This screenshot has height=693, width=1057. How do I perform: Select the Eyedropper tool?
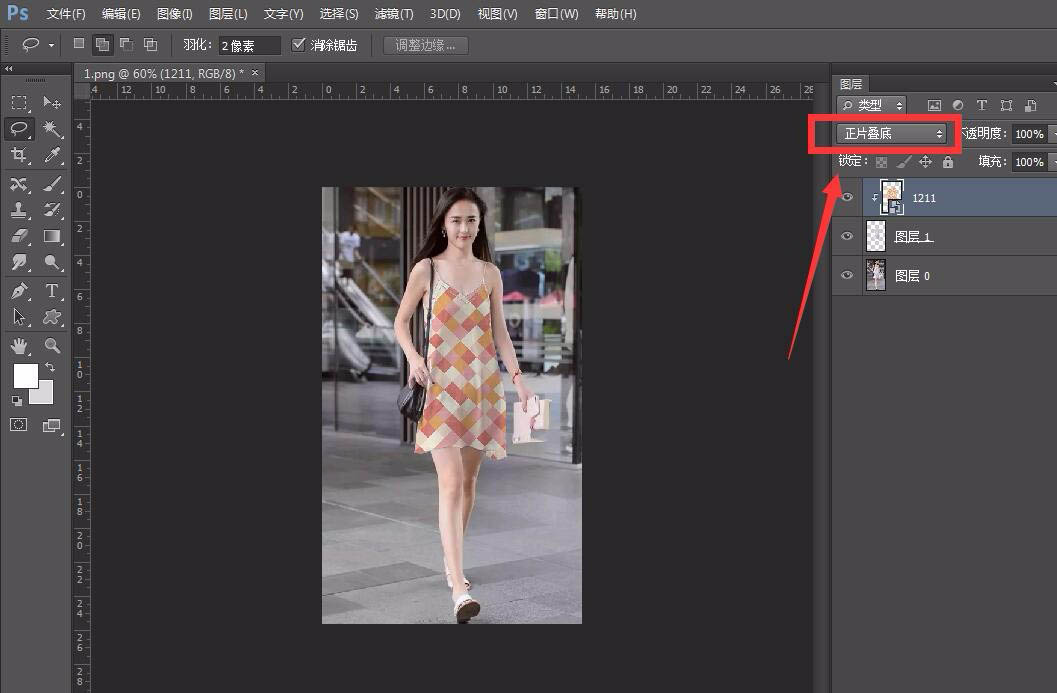click(x=52, y=155)
